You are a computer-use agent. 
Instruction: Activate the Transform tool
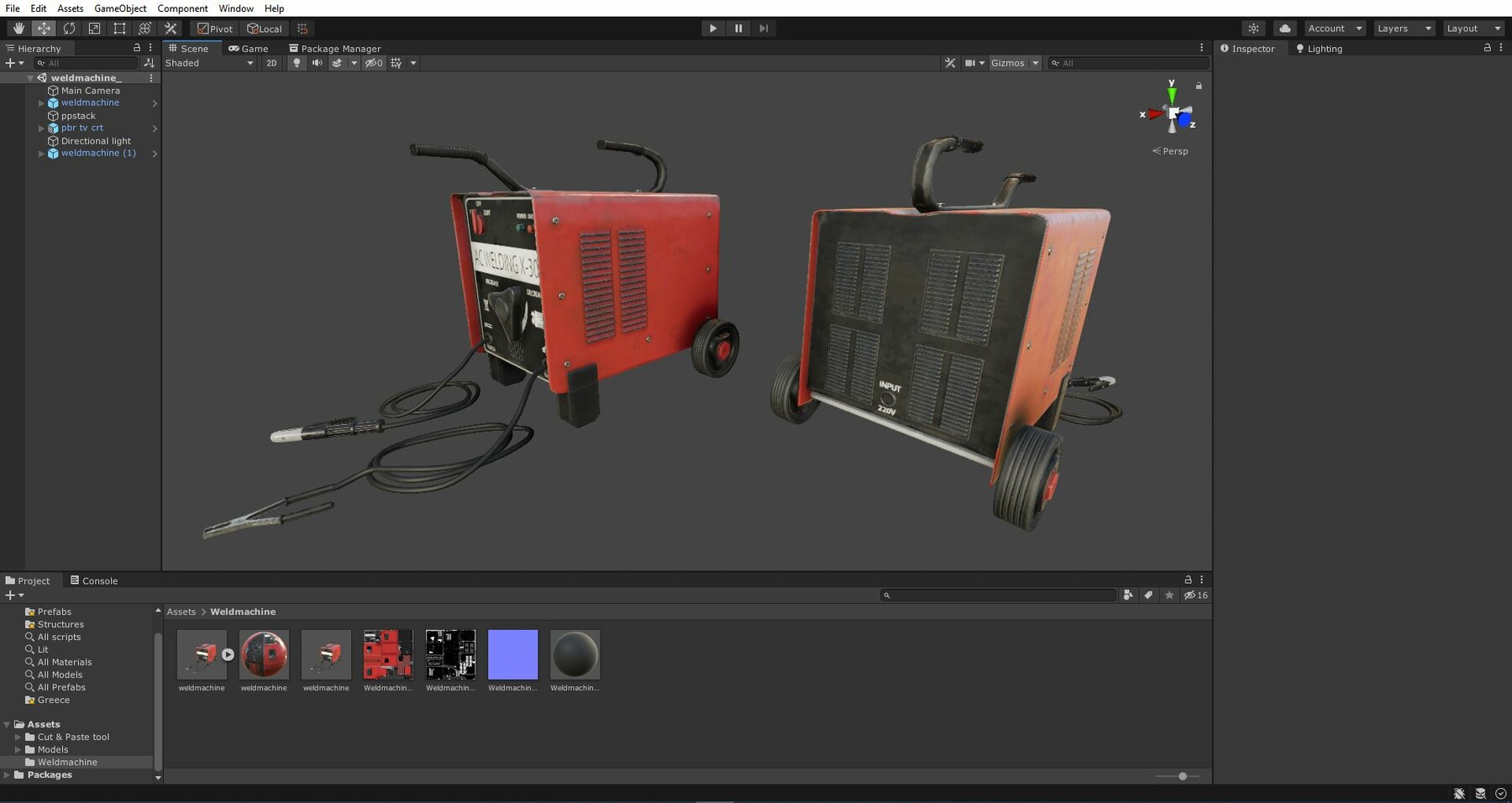coord(144,28)
